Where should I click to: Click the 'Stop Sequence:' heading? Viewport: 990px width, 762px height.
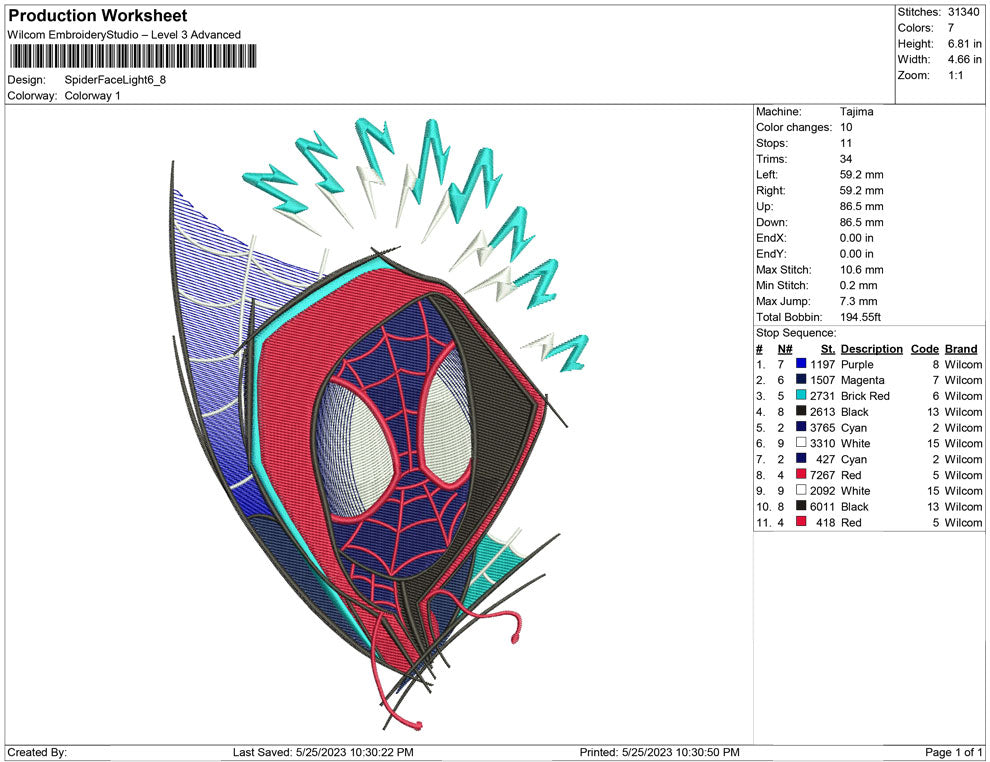tap(796, 333)
